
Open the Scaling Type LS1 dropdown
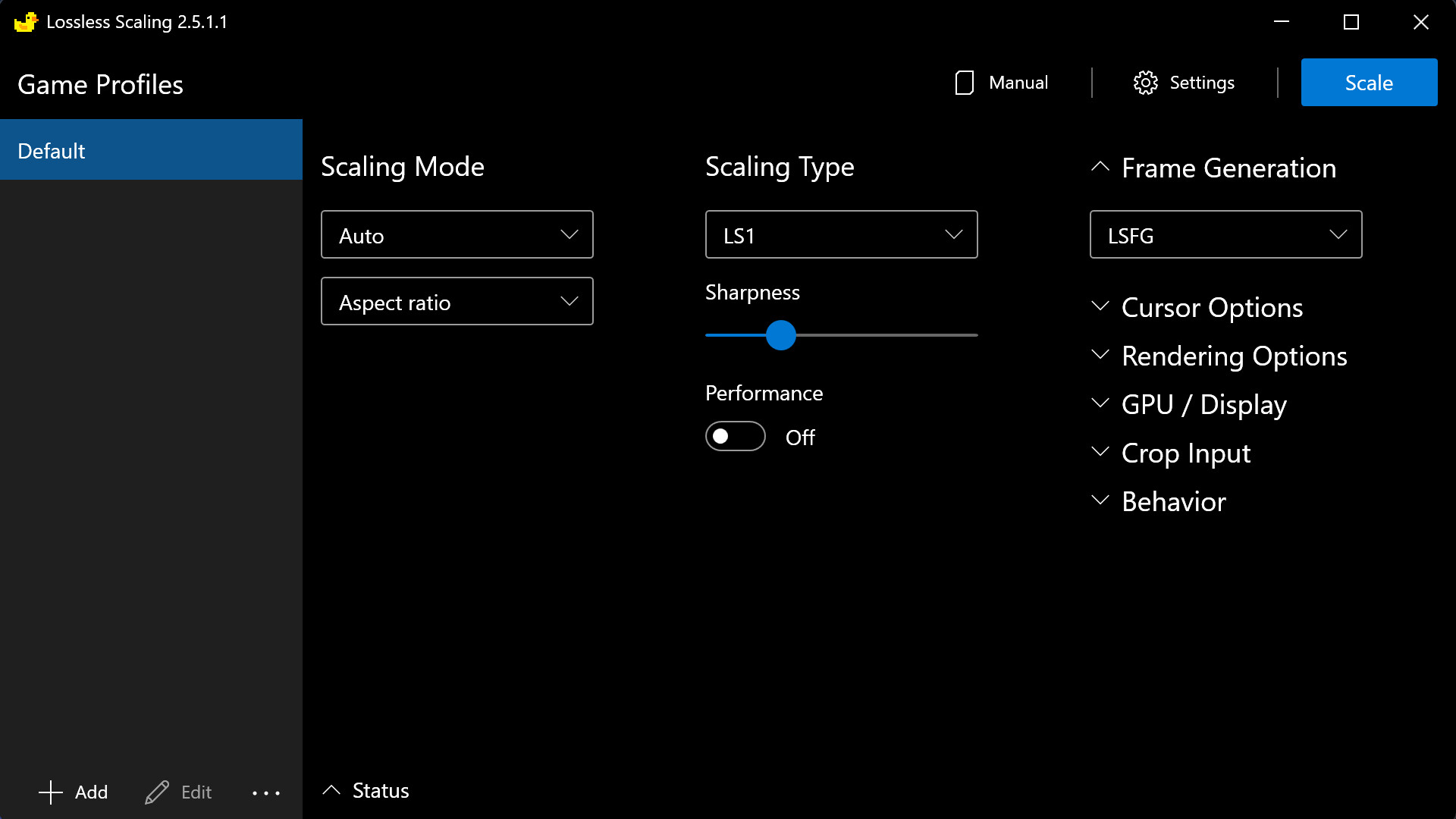[841, 234]
